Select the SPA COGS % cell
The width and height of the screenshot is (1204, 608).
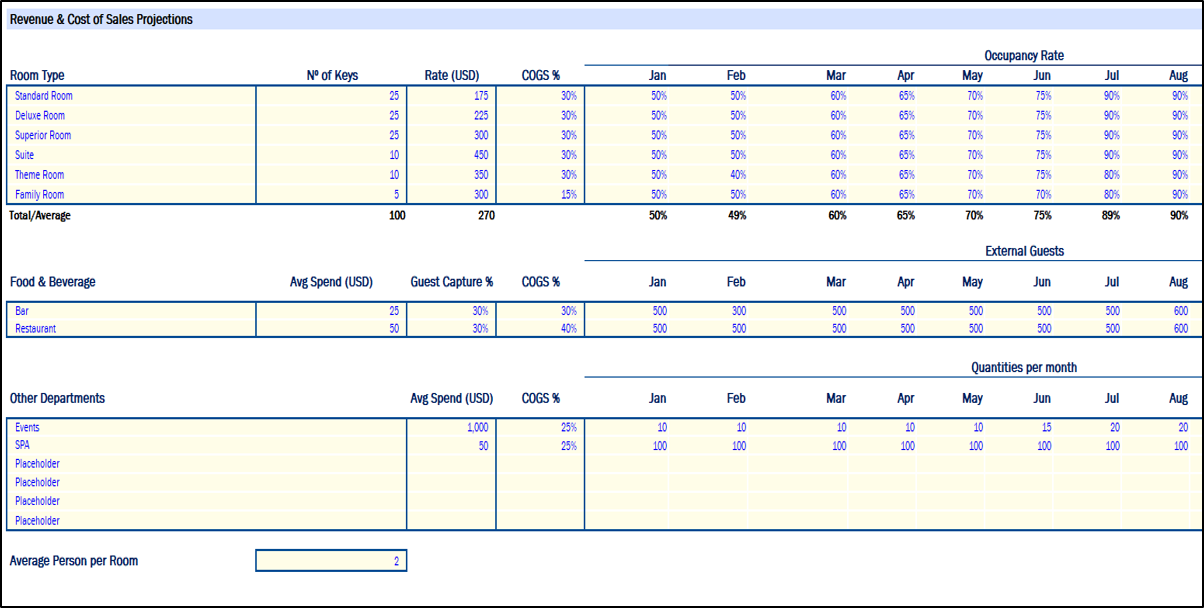(540, 446)
